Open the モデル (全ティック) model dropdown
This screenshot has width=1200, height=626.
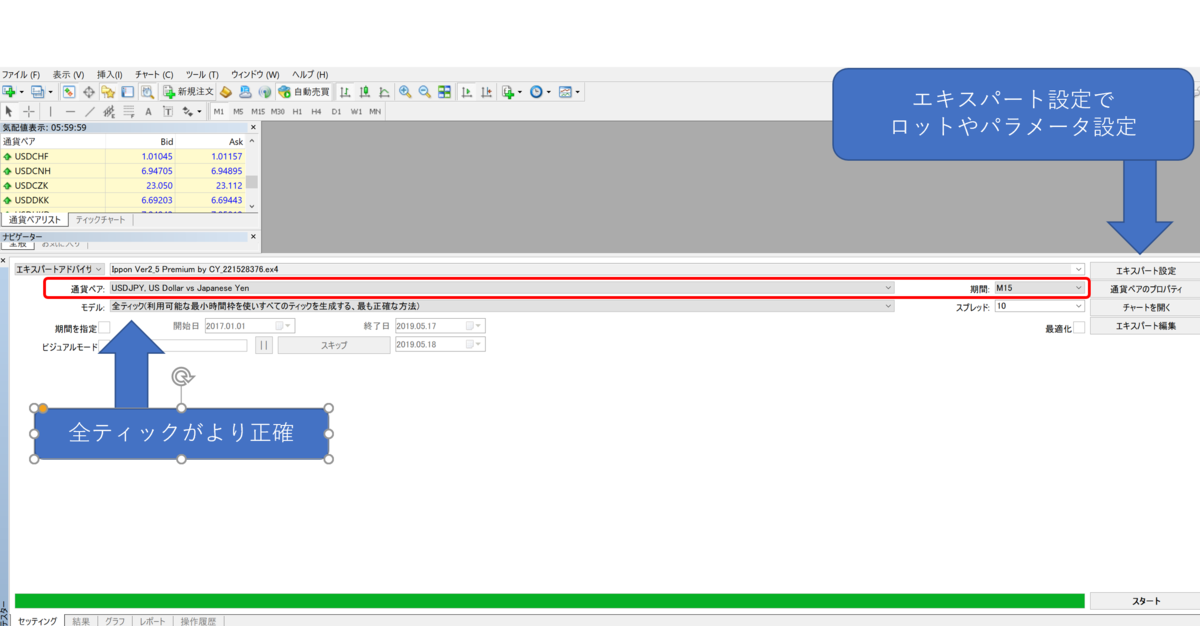pos(501,306)
